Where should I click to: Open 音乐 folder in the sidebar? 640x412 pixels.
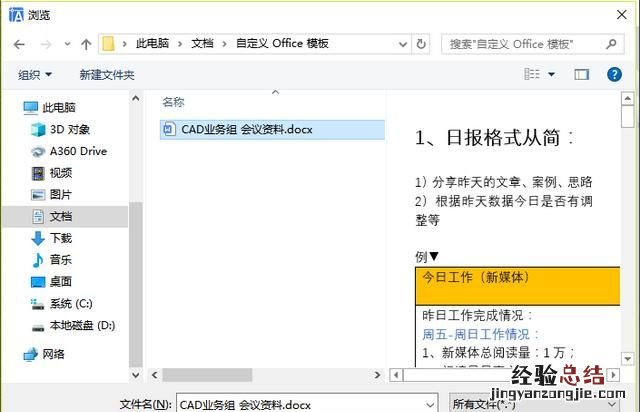coord(52,260)
